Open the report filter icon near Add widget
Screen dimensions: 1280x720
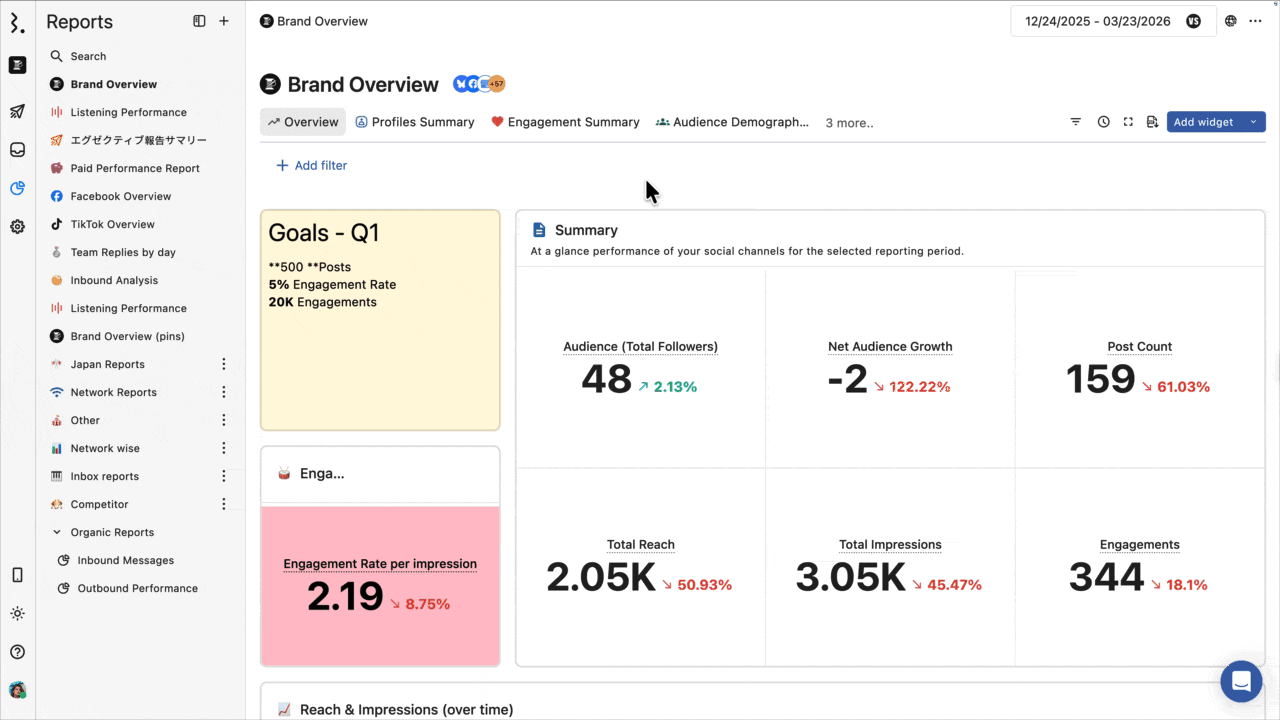1075,121
